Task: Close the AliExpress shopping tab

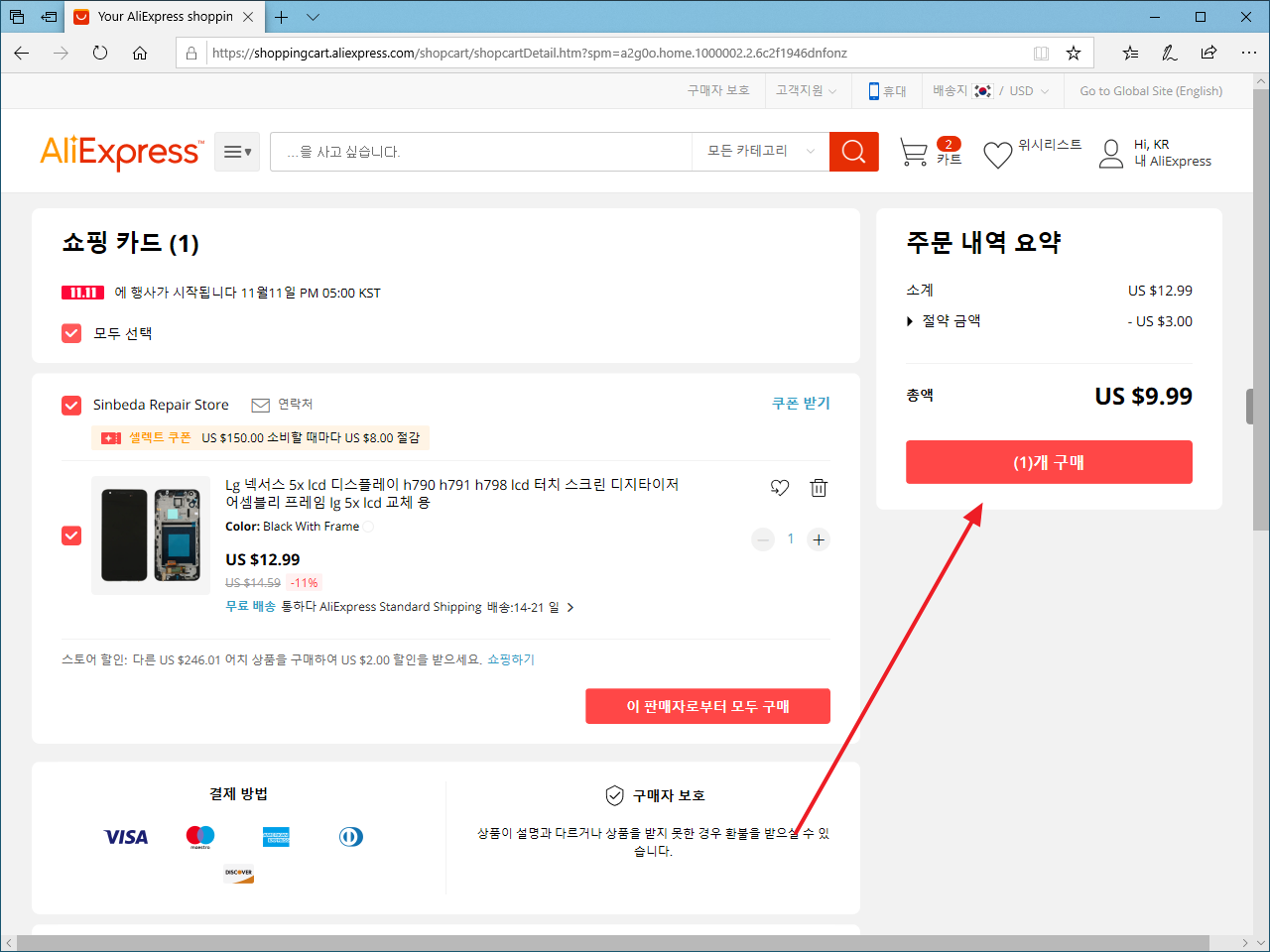Action: (248, 17)
